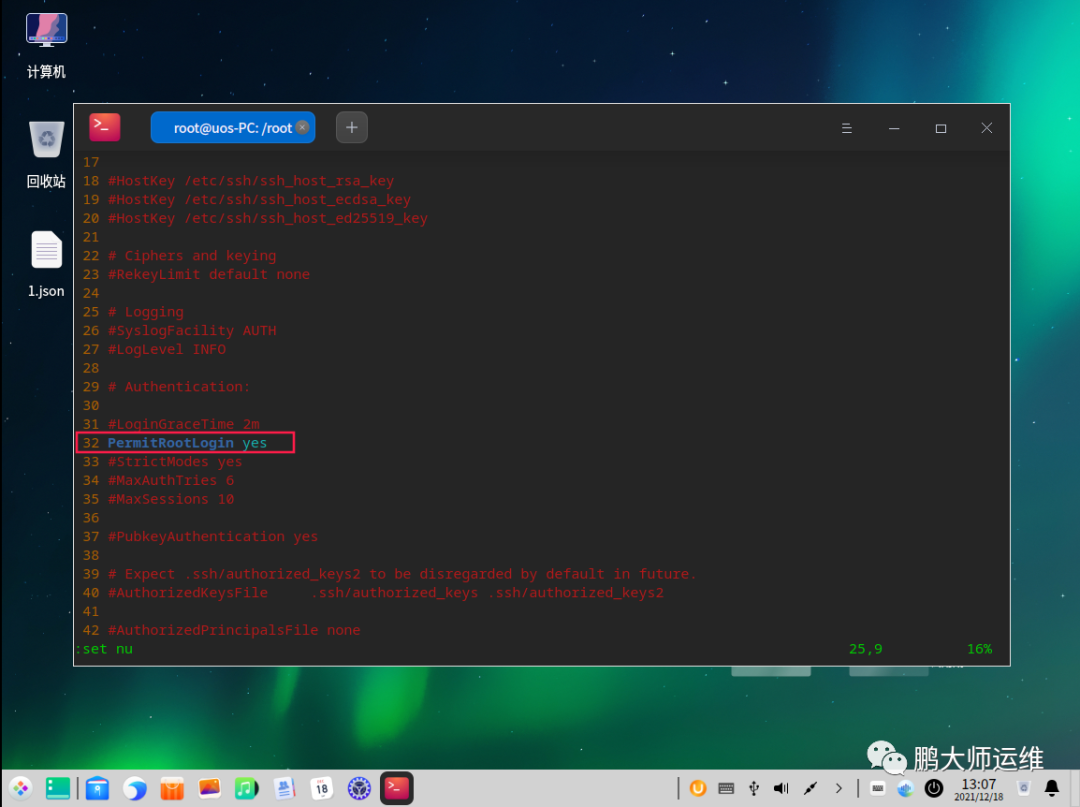The height and width of the screenshot is (807, 1080).
Task: Open the orange app store dock icon
Action: [x=172, y=788]
